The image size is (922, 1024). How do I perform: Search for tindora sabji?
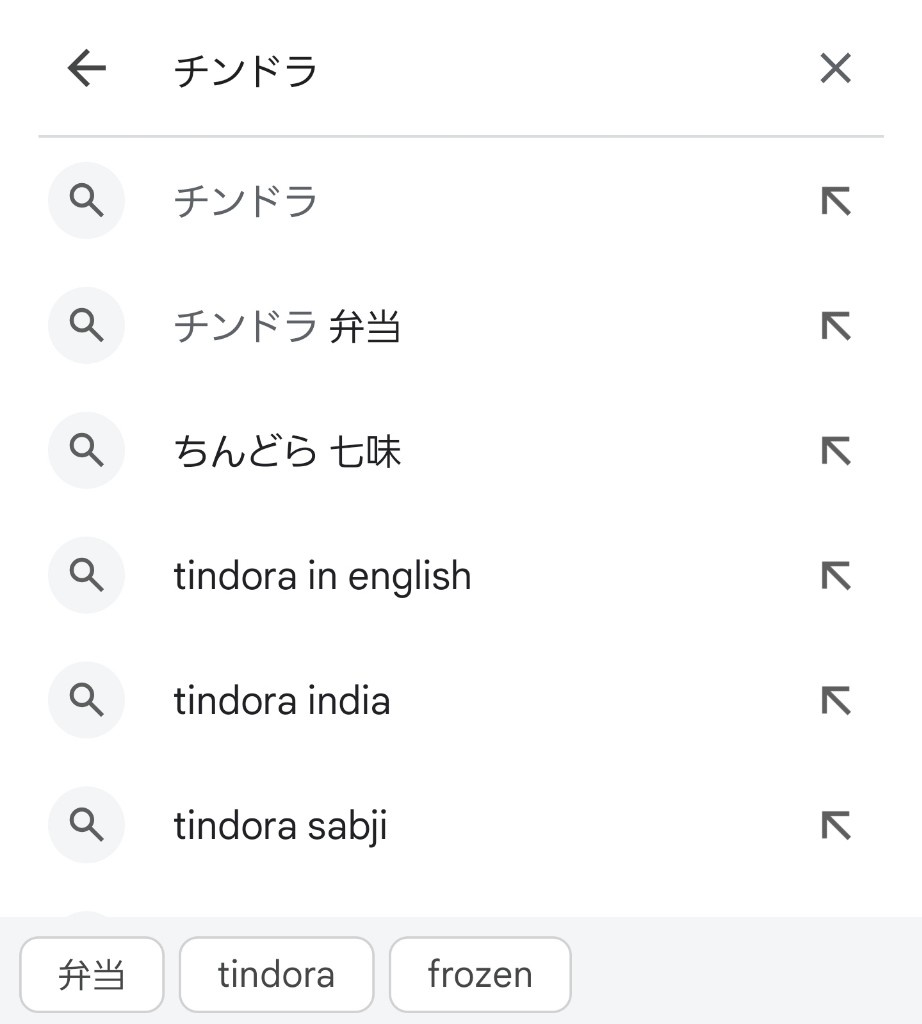click(x=280, y=826)
